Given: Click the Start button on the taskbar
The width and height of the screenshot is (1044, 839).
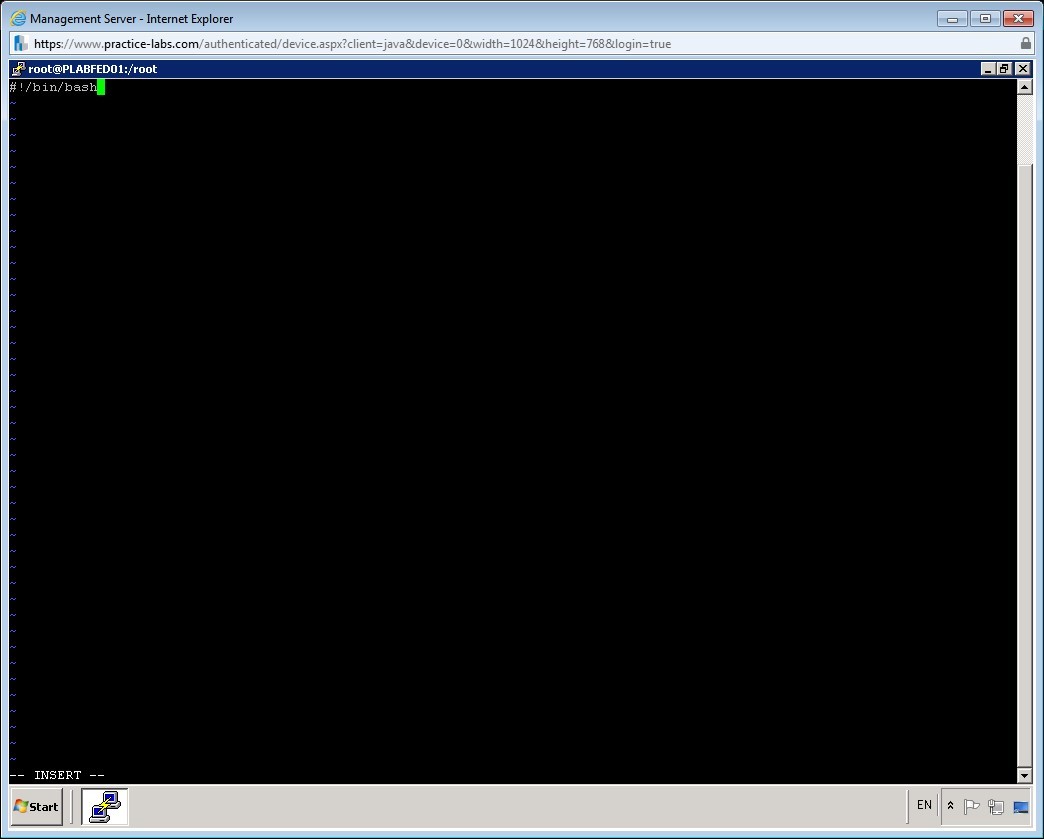Looking at the screenshot, I should tap(35, 807).
